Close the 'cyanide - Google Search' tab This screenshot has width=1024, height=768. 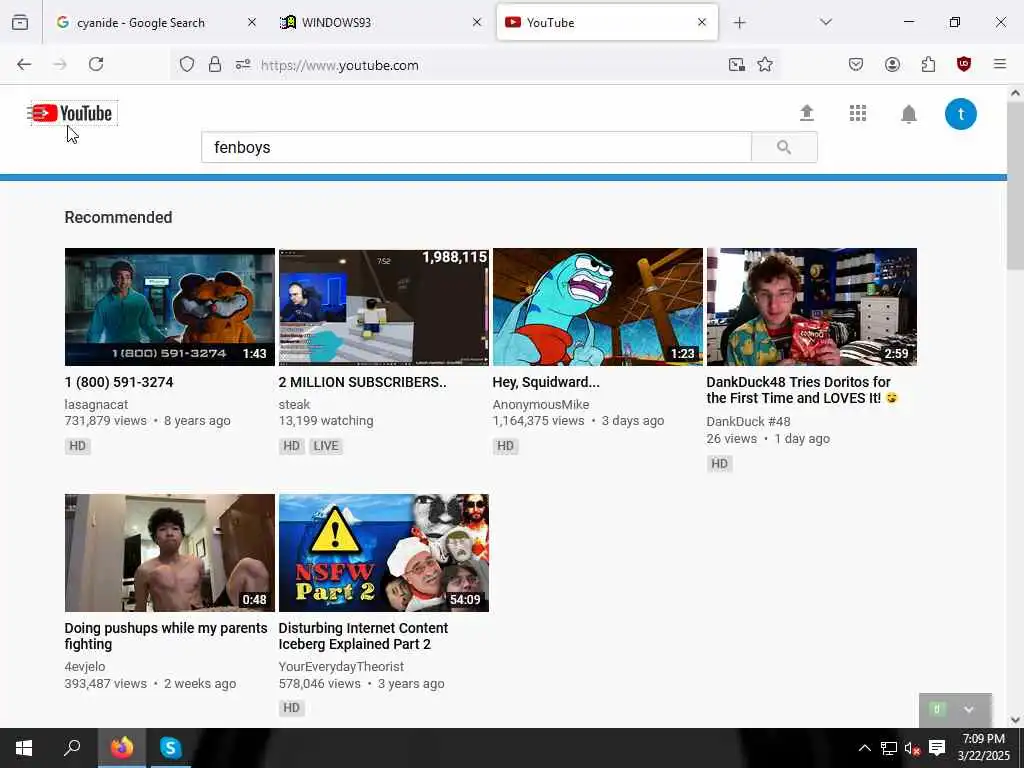pyautogui.click(x=252, y=22)
